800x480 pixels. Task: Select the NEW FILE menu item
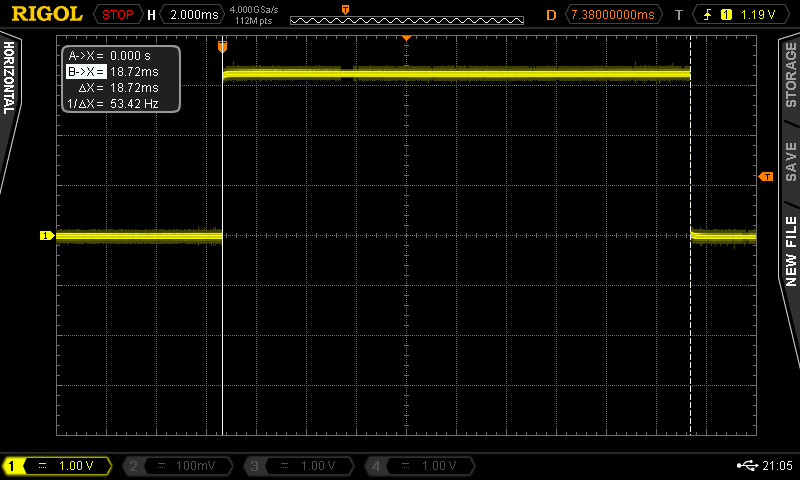pos(790,250)
